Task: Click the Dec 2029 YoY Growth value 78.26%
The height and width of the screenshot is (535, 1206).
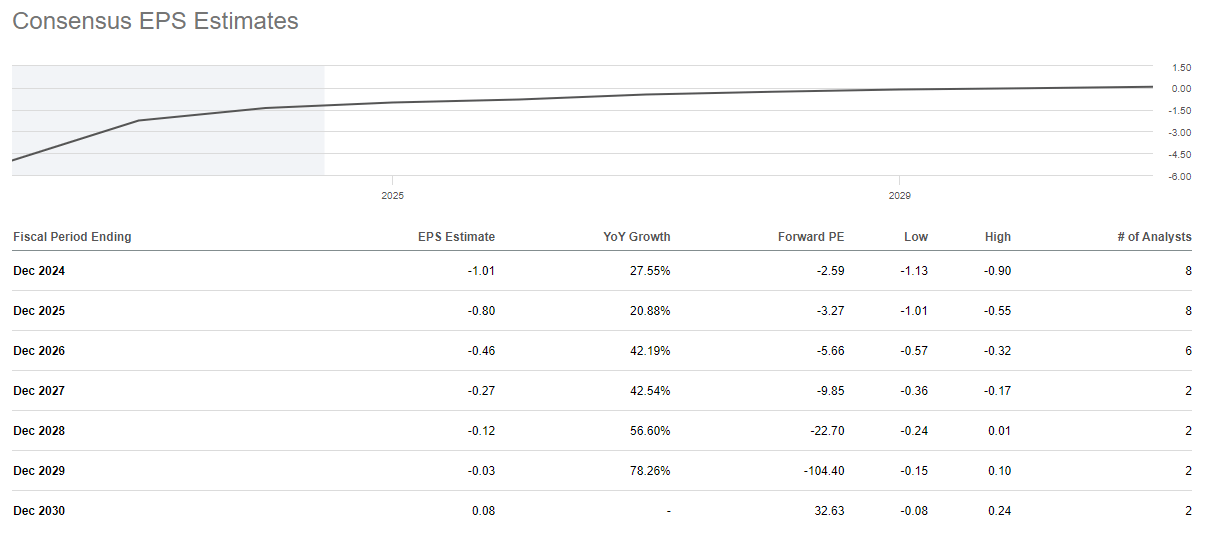Action: tap(650, 471)
